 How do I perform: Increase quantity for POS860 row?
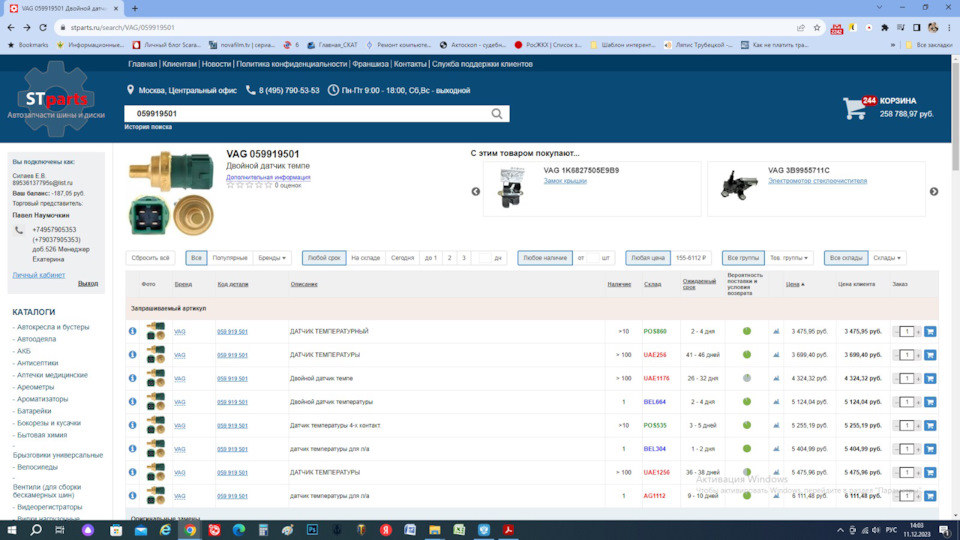(918, 331)
